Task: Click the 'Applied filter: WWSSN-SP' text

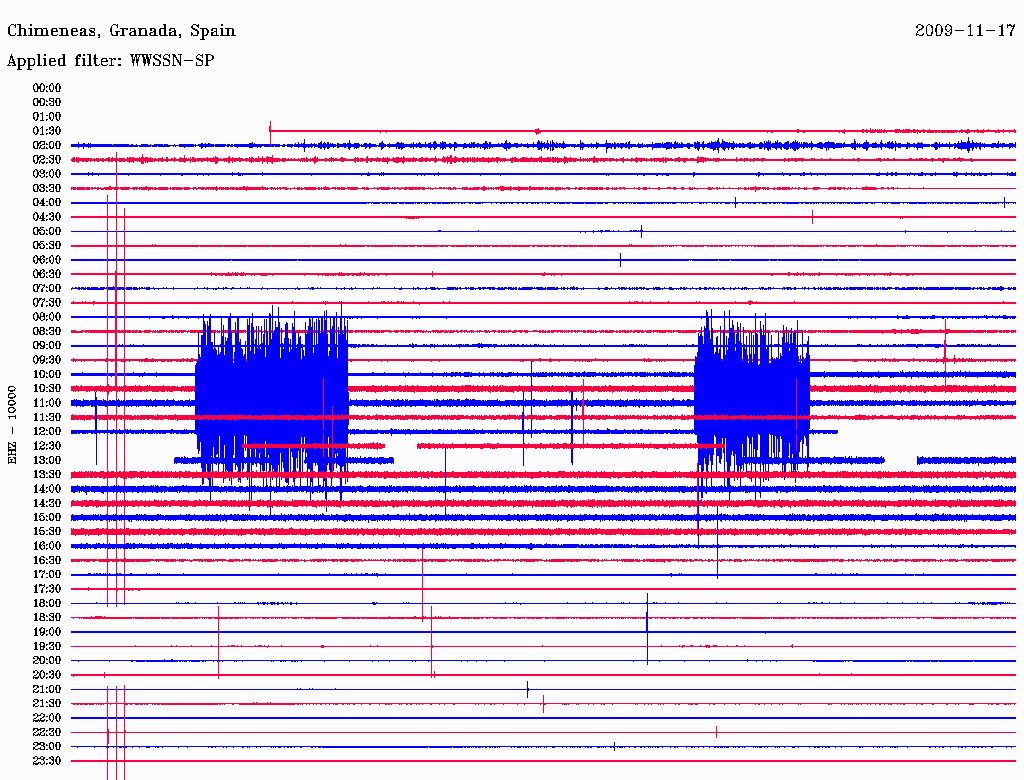Action: 110,61
